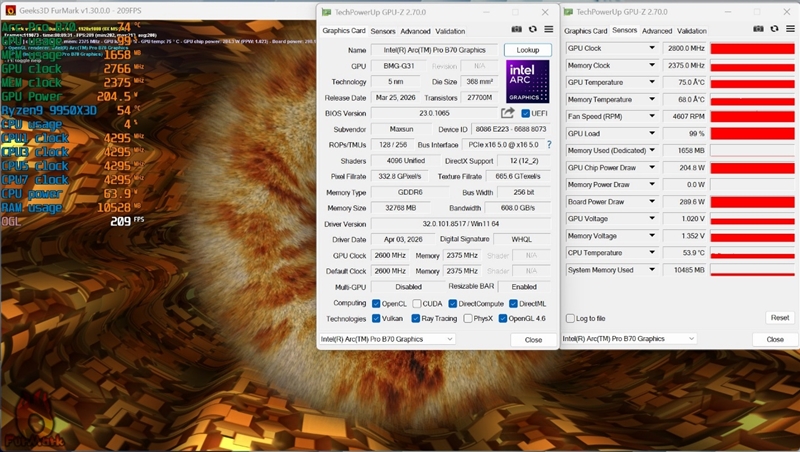Toggle the CUDA checkbox
The width and height of the screenshot is (800, 452).
coord(416,304)
